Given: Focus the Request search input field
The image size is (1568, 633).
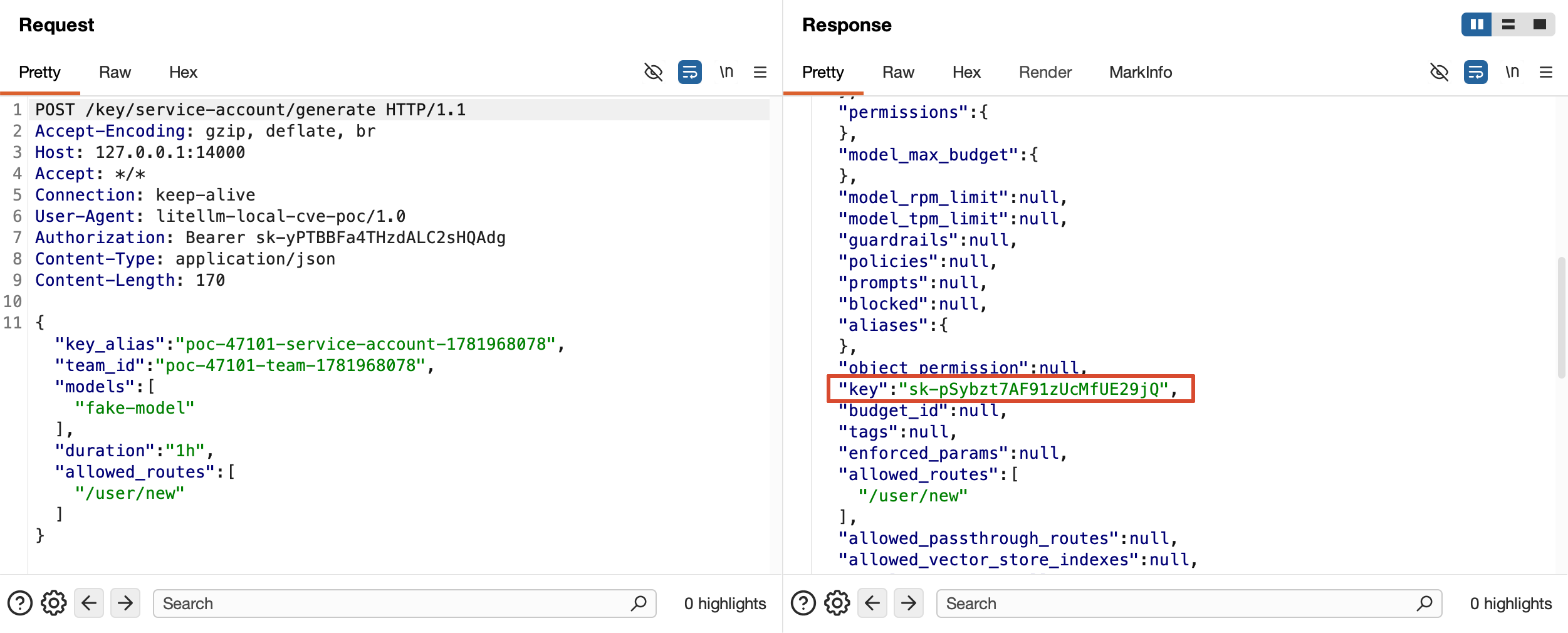Looking at the screenshot, I should point(405,604).
